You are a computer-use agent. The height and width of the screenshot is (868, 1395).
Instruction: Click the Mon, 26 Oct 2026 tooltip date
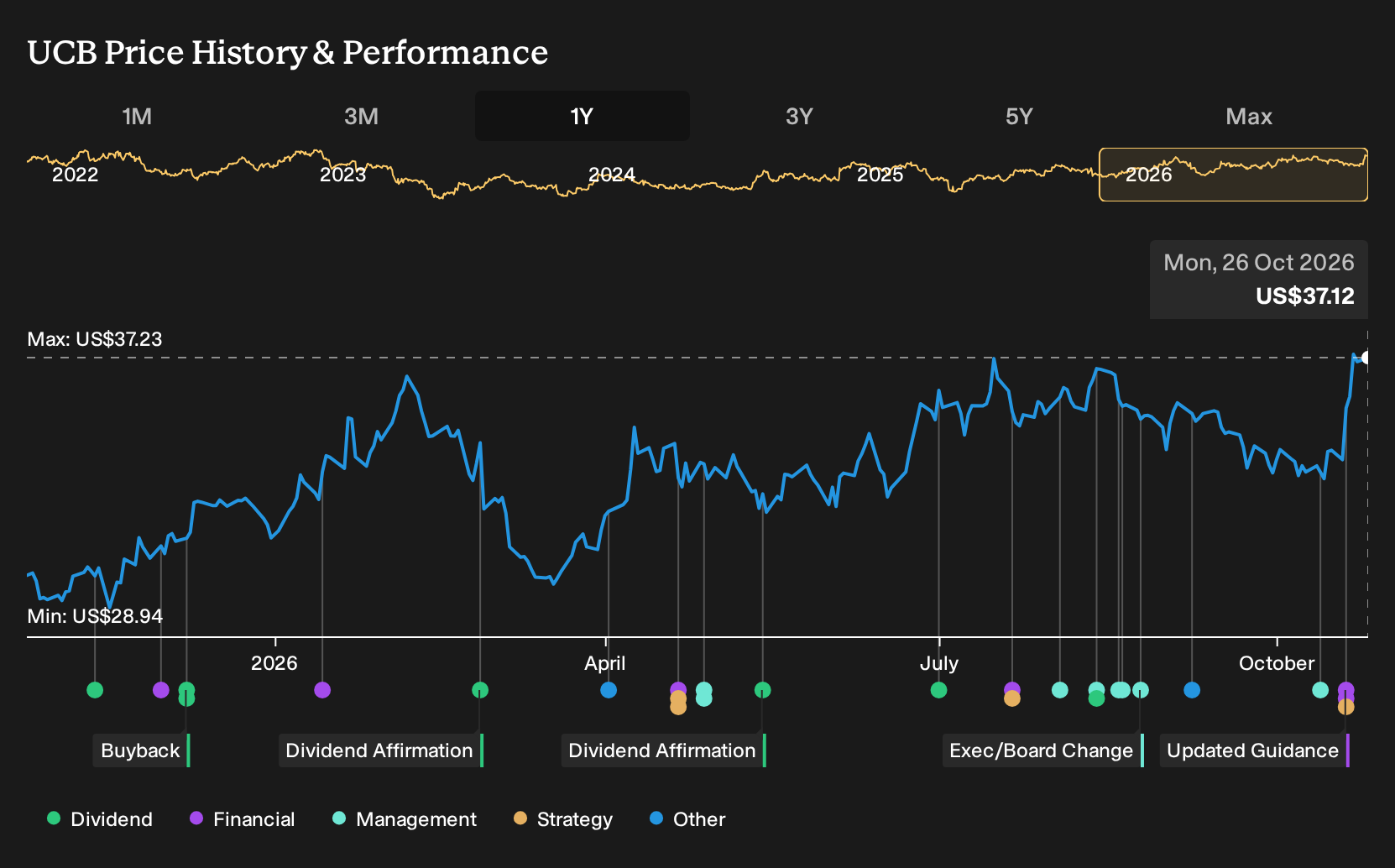(1259, 263)
